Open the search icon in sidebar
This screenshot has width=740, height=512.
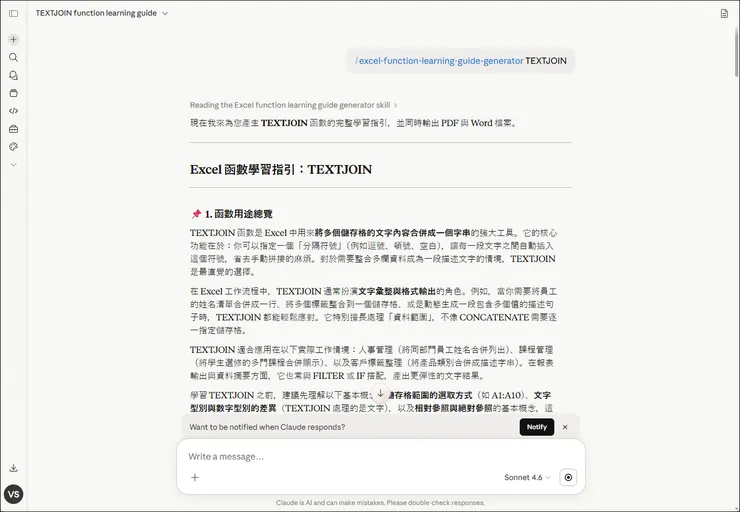point(14,58)
